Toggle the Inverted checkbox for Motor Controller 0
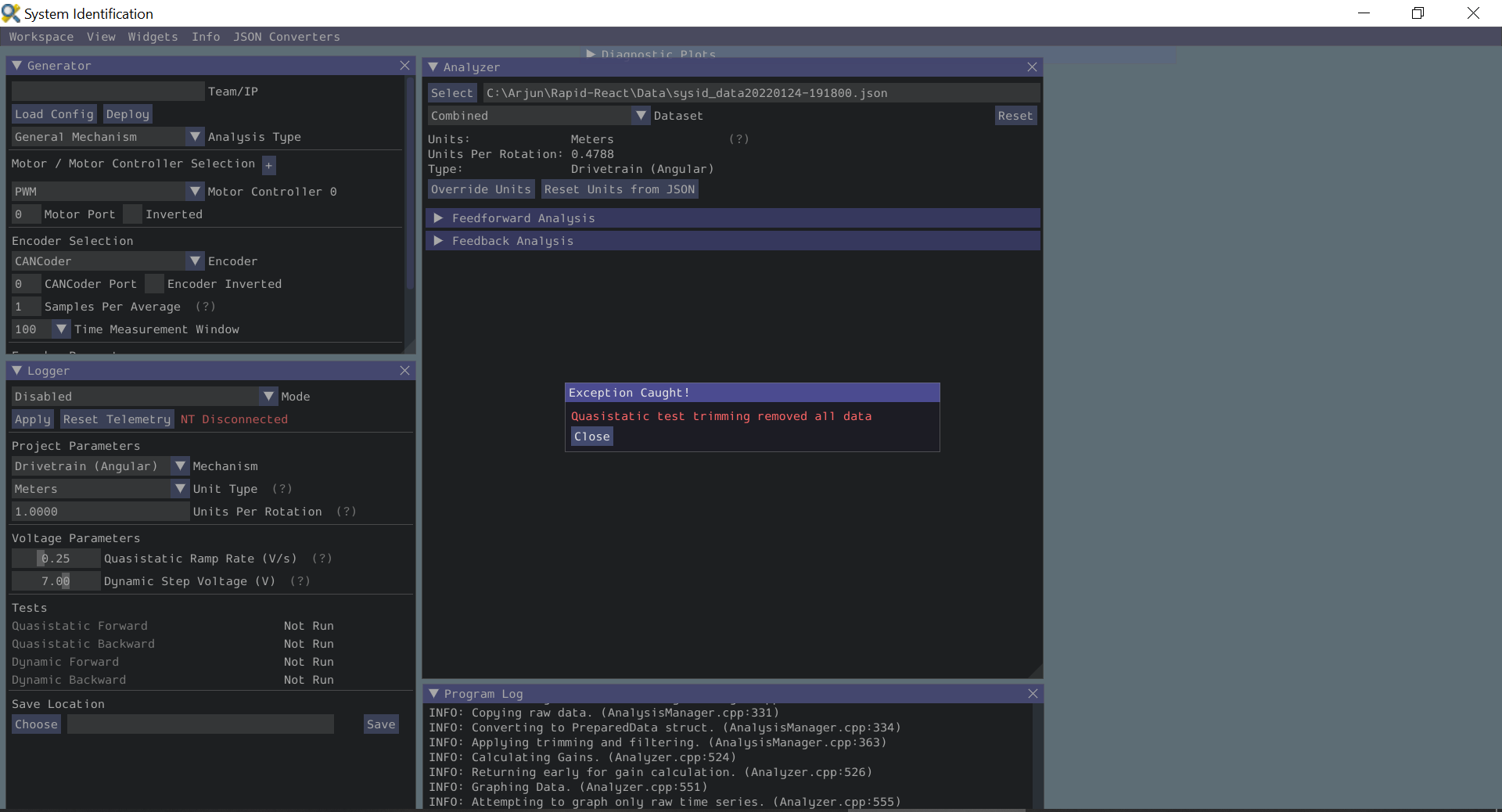This screenshot has height=812, width=1502. tap(131, 214)
